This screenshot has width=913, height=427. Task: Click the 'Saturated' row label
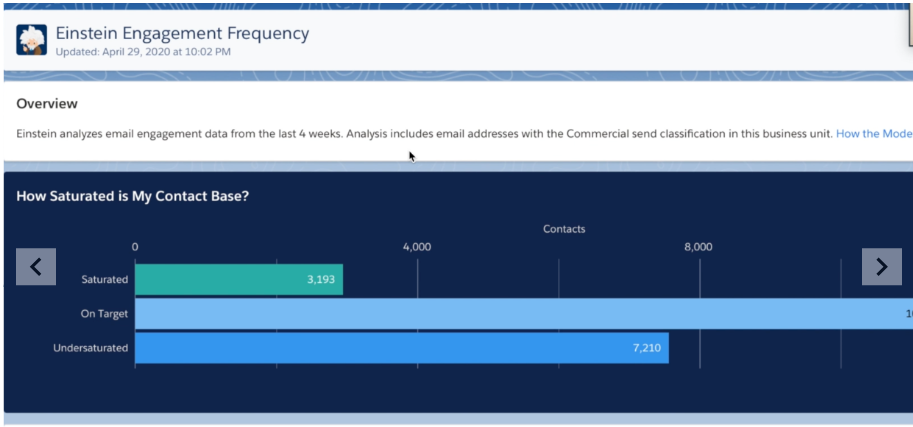[105, 280]
